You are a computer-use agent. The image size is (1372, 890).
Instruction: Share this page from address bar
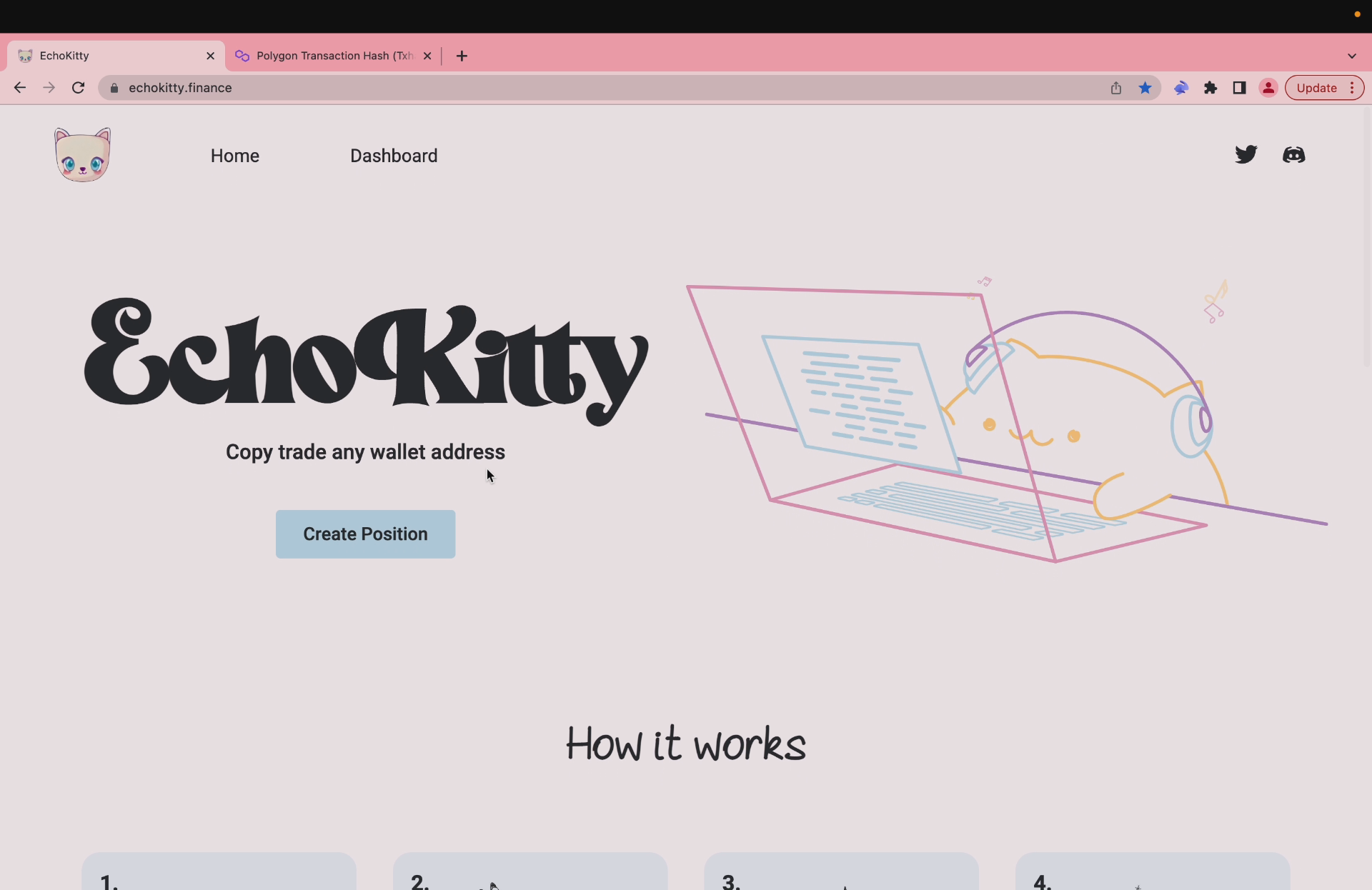1116,88
